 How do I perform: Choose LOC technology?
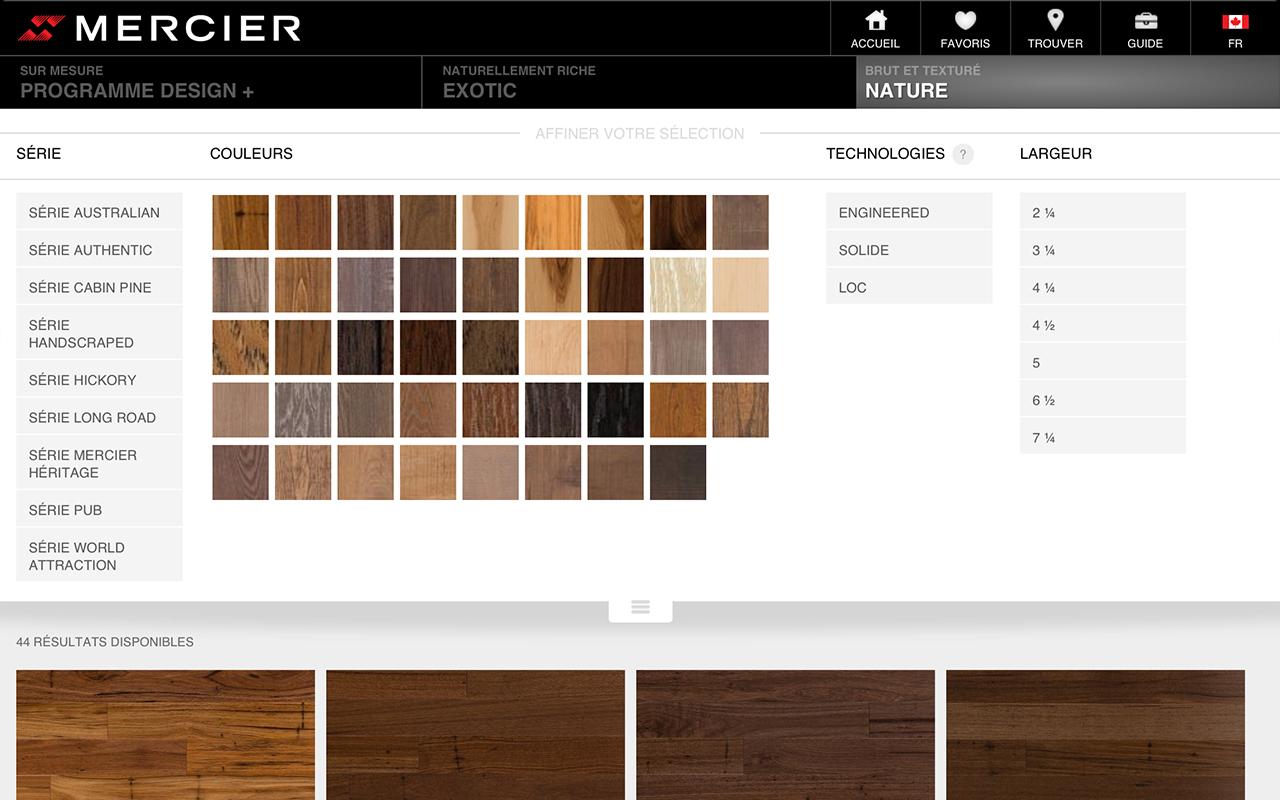[x=909, y=287]
